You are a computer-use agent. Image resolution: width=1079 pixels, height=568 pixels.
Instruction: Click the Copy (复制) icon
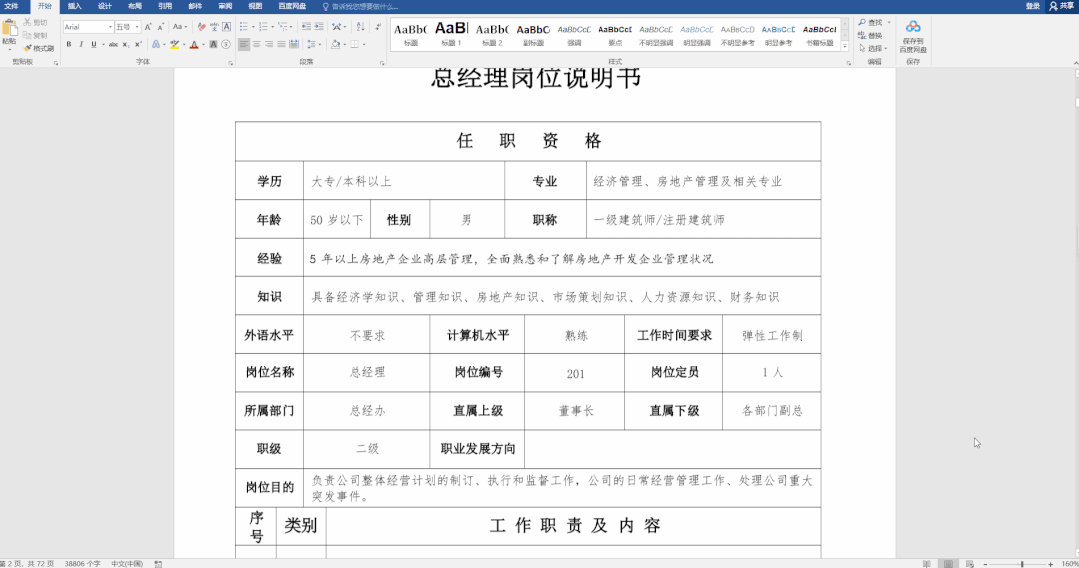pyautogui.click(x=28, y=35)
